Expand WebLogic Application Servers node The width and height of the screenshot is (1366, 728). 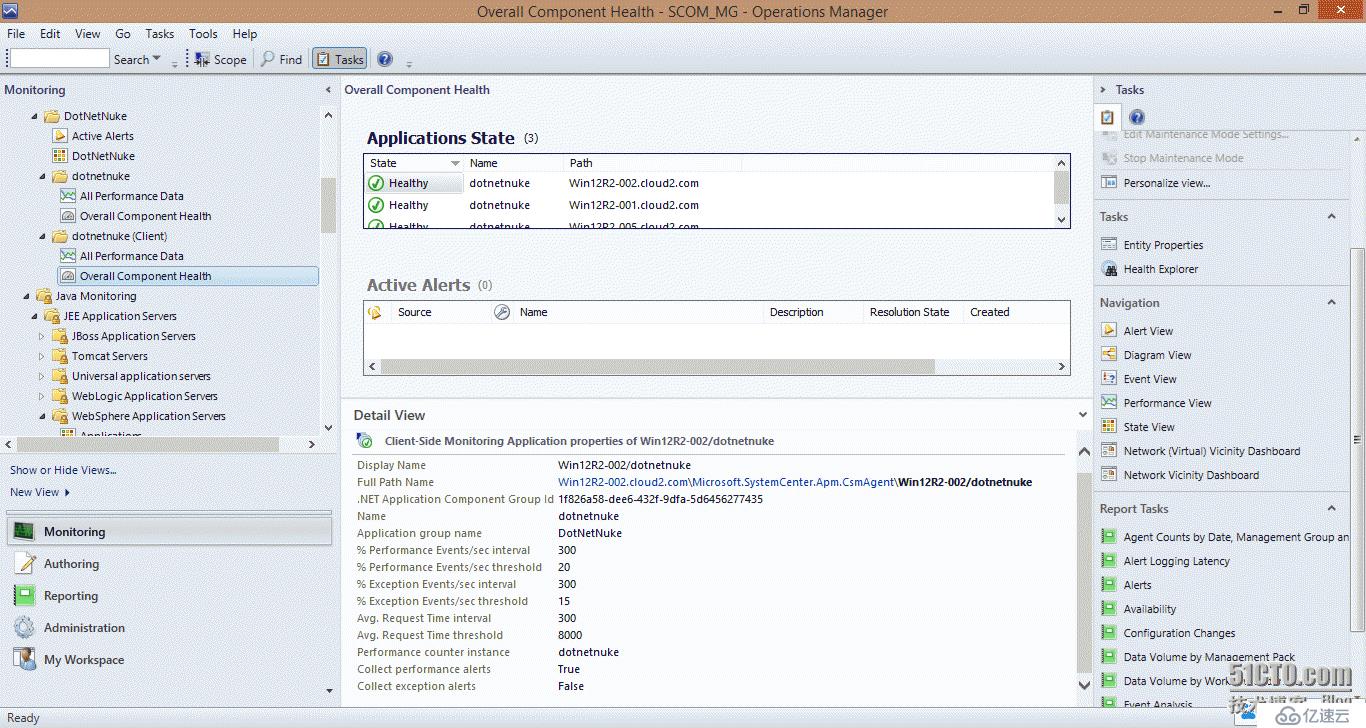42,396
